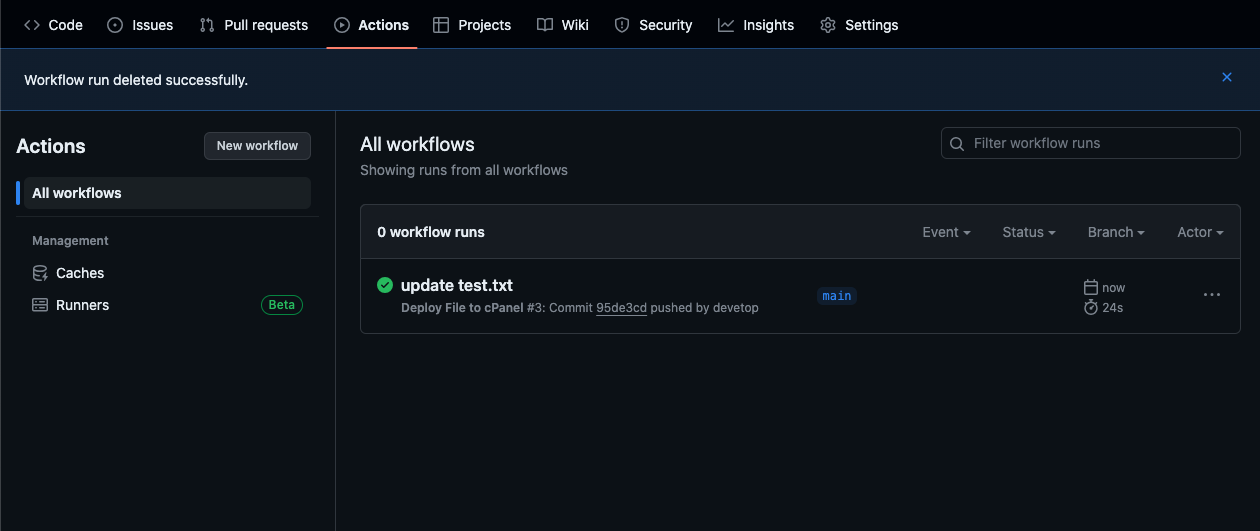
Task: Click the Caches database icon
Action: pyautogui.click(x=40, y=273)
